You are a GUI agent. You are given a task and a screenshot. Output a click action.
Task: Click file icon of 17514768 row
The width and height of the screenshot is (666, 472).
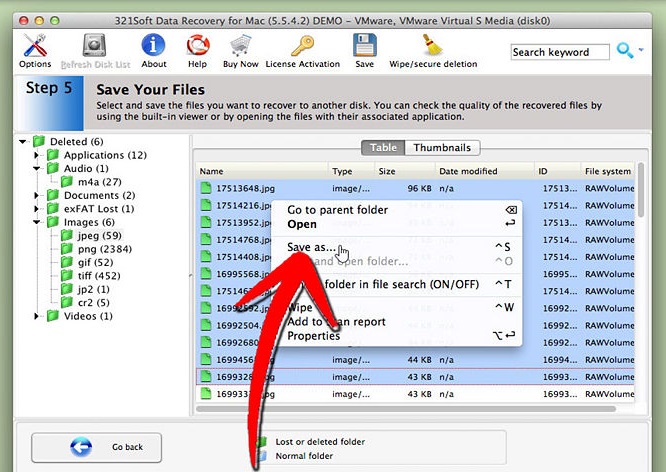tap(206, 239)
